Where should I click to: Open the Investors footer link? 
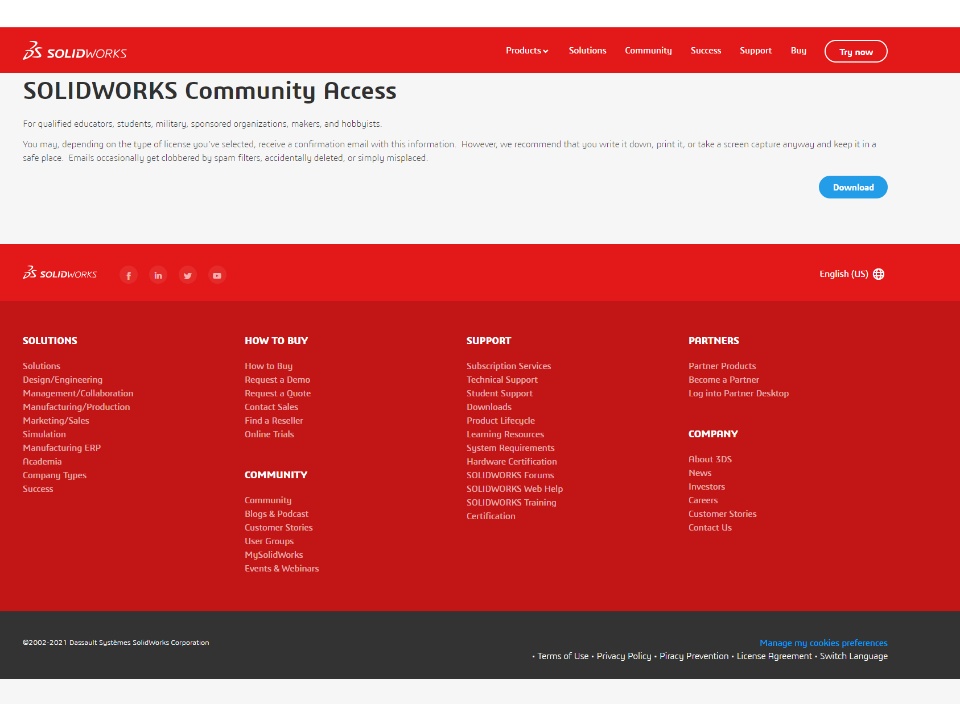pos(707,487)
